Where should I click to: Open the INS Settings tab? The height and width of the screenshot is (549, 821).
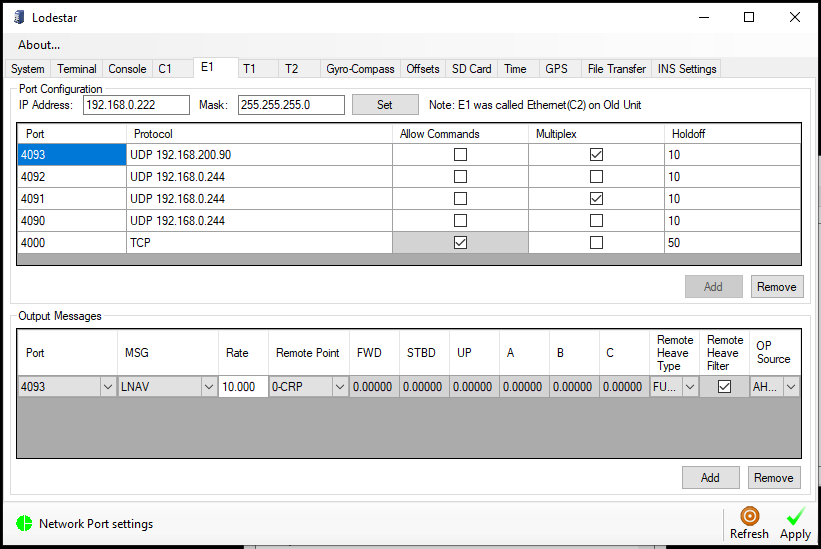click(x=687, y=69)
